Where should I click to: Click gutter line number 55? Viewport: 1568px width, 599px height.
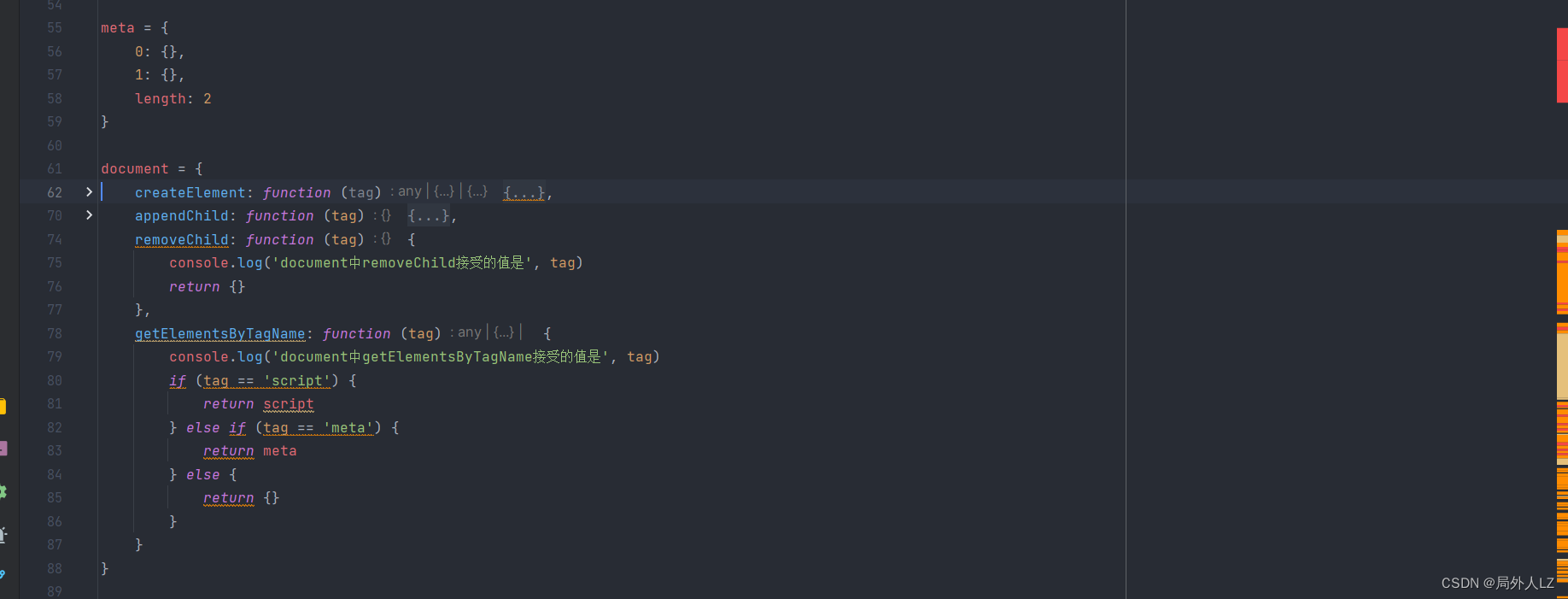pos(55,28)
